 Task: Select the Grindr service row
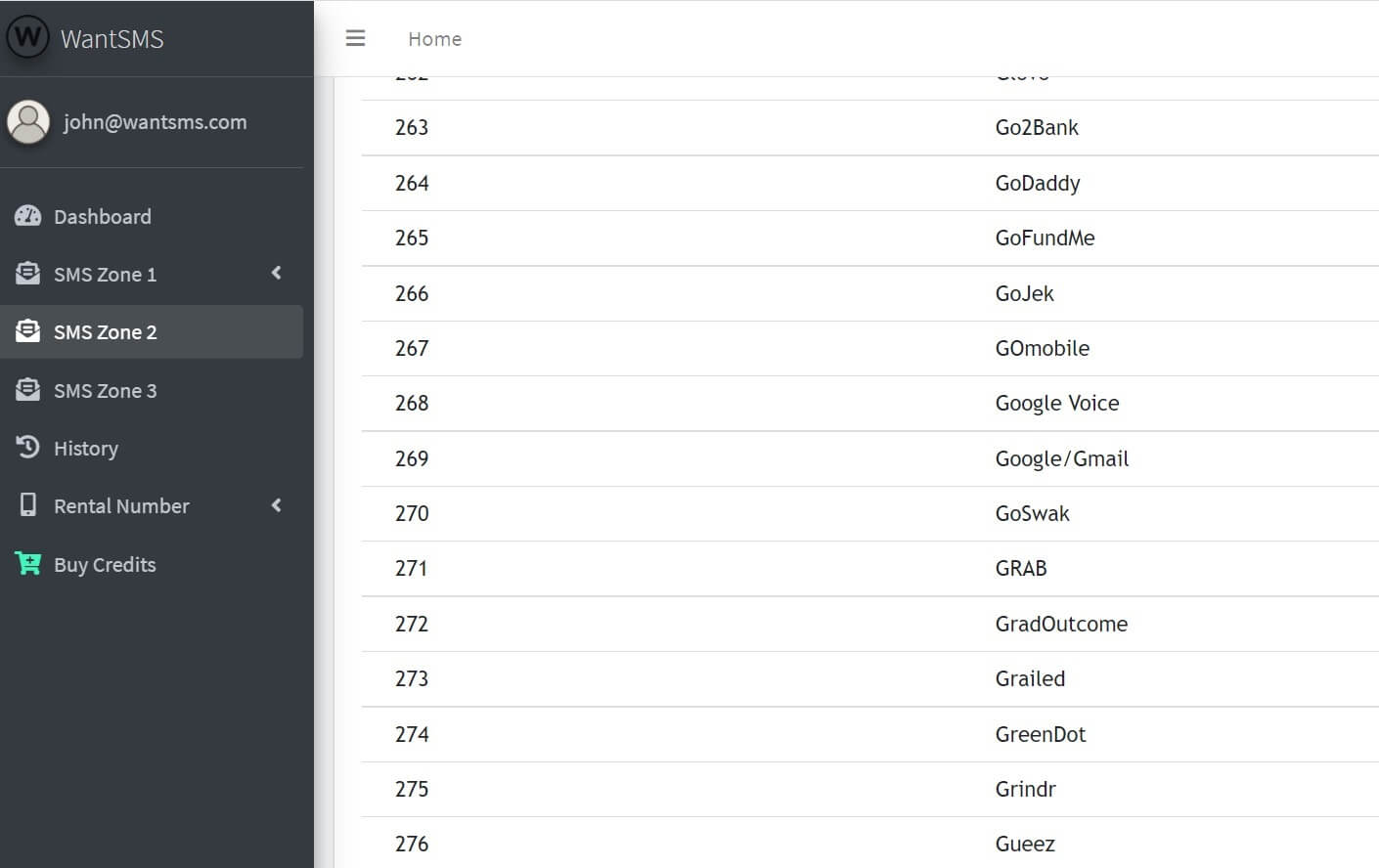(x=1025, y=789)
